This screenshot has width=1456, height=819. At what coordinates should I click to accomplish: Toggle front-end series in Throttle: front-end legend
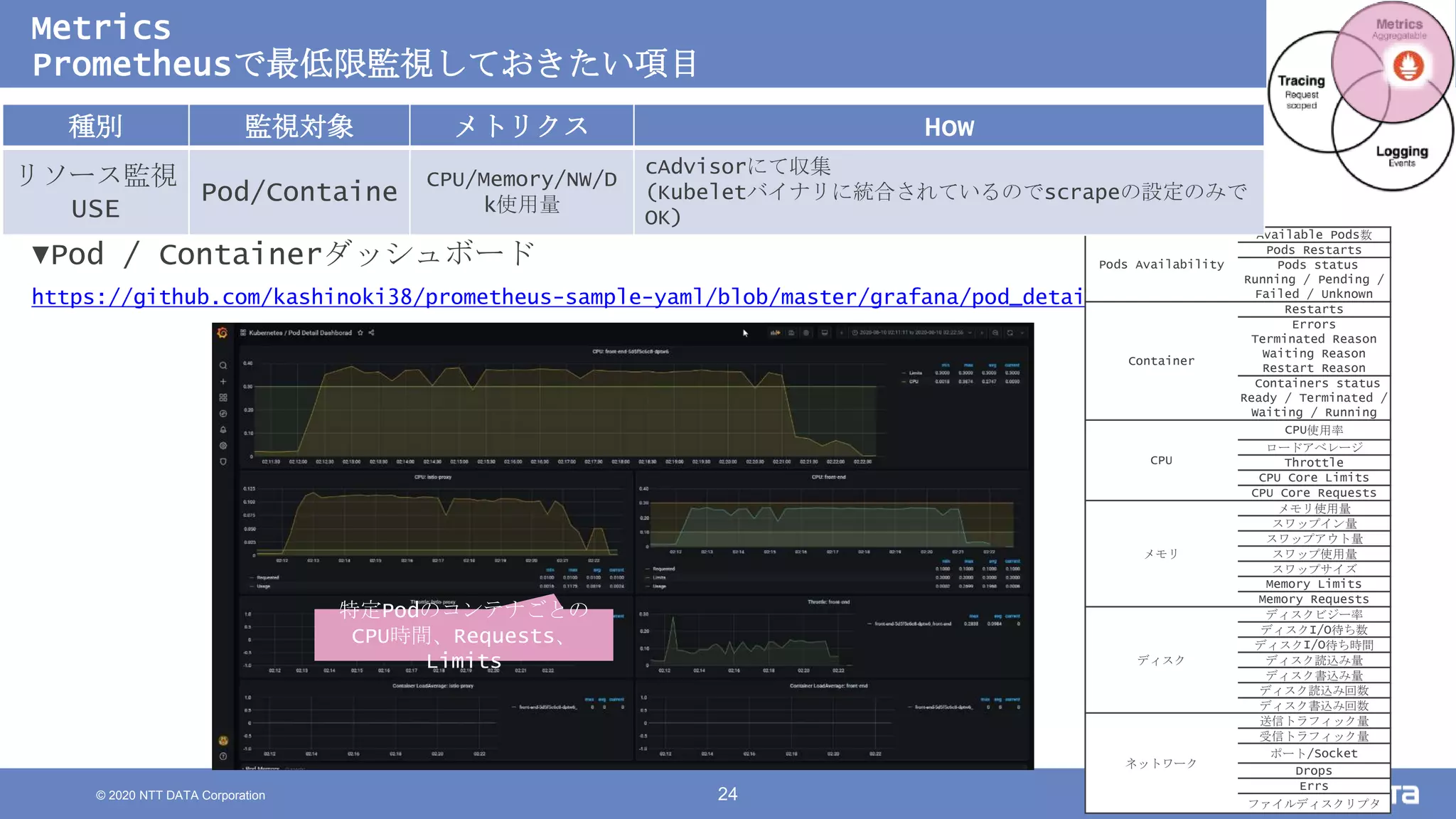[913, 624]
